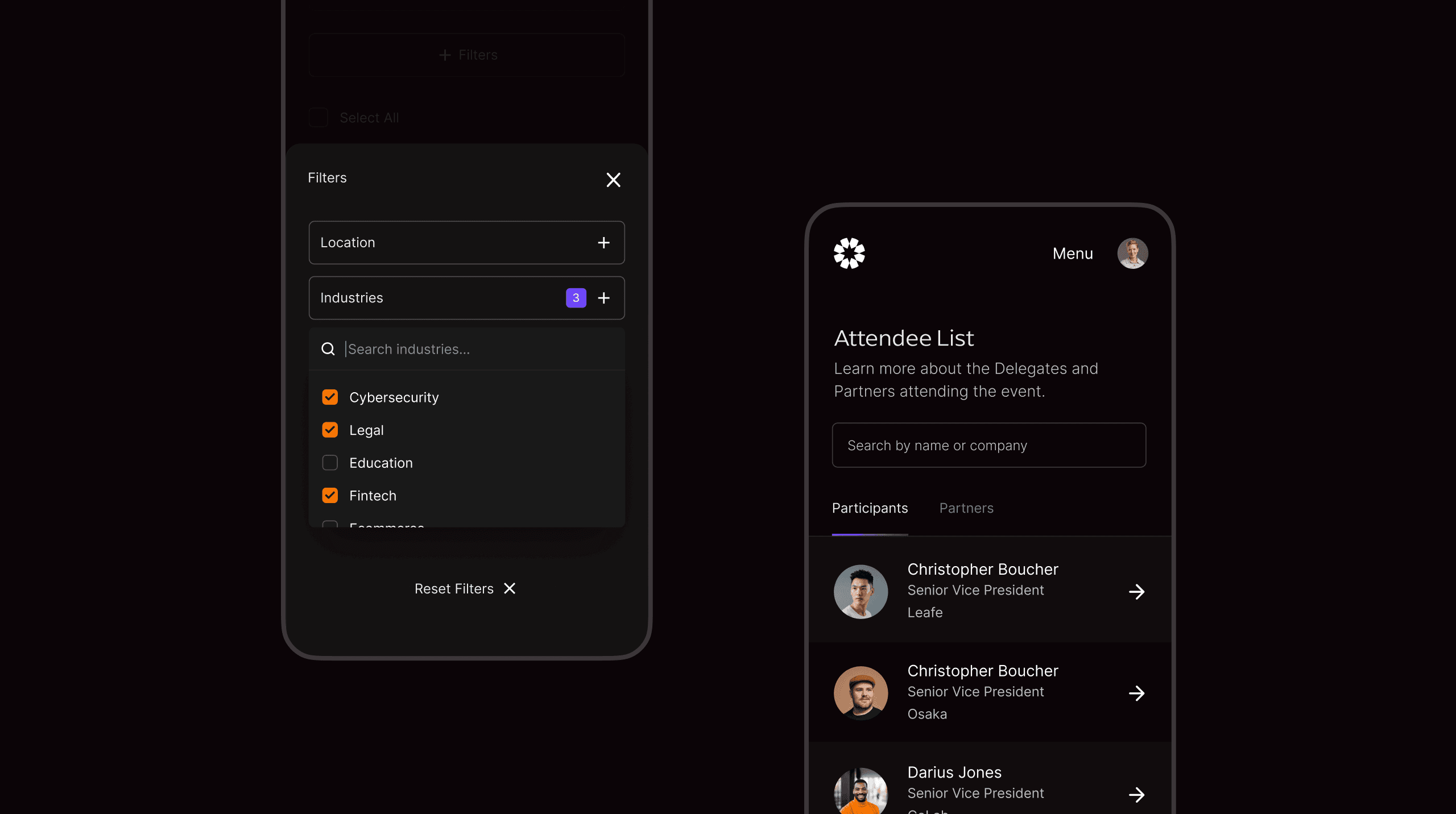Click the flower-shaped app logo
Screen dimensions: 1456x814
849,254
